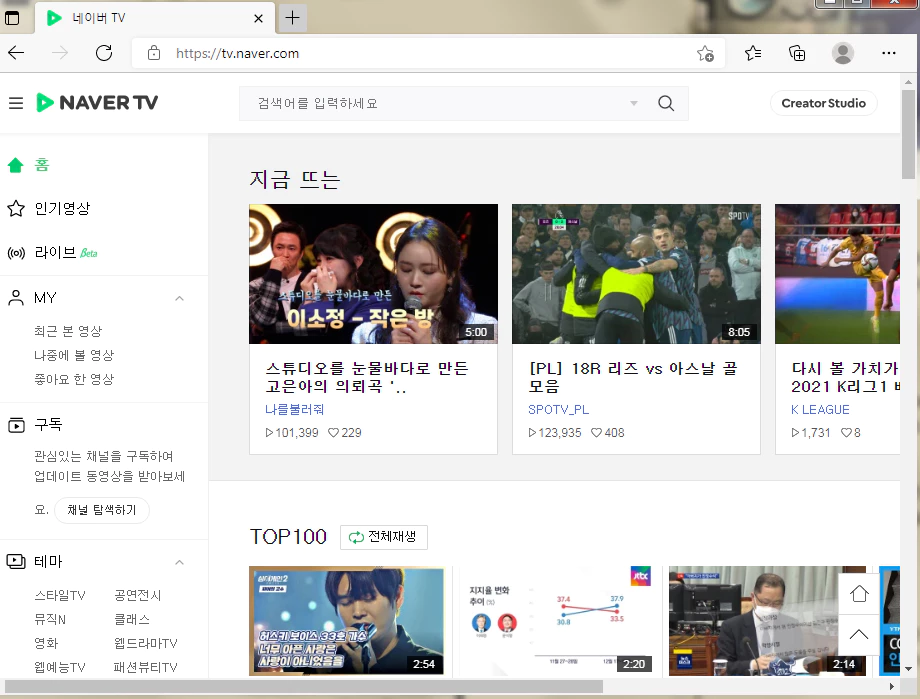920x699 pixels.
Task: Click the site lock icon in address bar
Action: click(x=154, y=53)
